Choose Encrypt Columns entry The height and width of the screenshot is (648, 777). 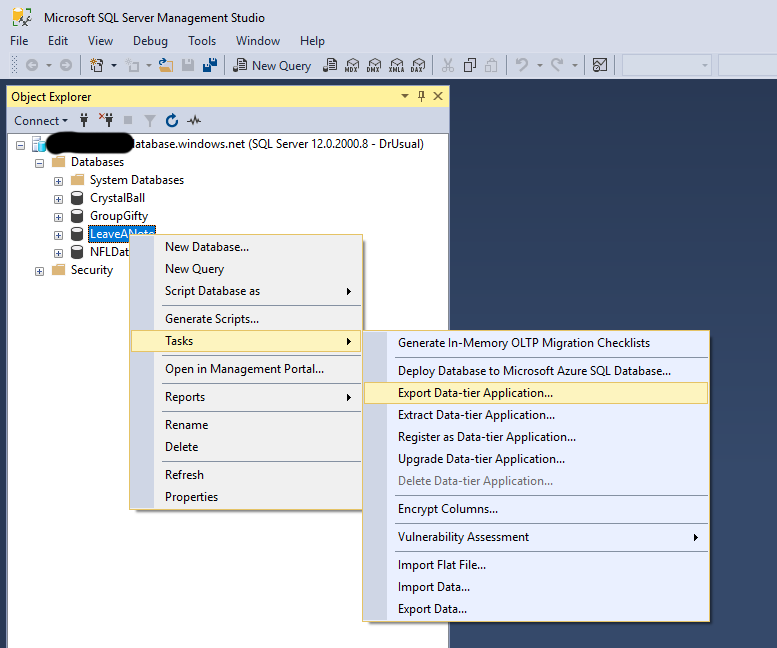point(536,509)
